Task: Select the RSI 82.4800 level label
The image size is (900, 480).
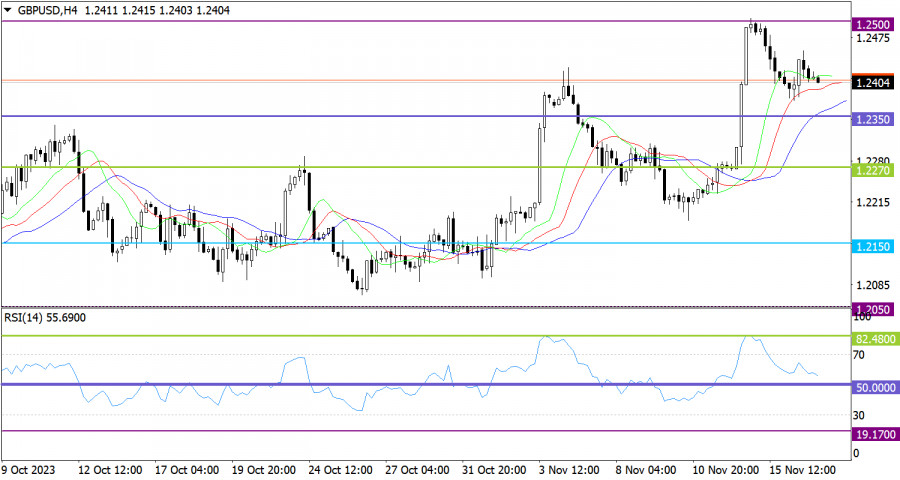Action: [875, 339]
